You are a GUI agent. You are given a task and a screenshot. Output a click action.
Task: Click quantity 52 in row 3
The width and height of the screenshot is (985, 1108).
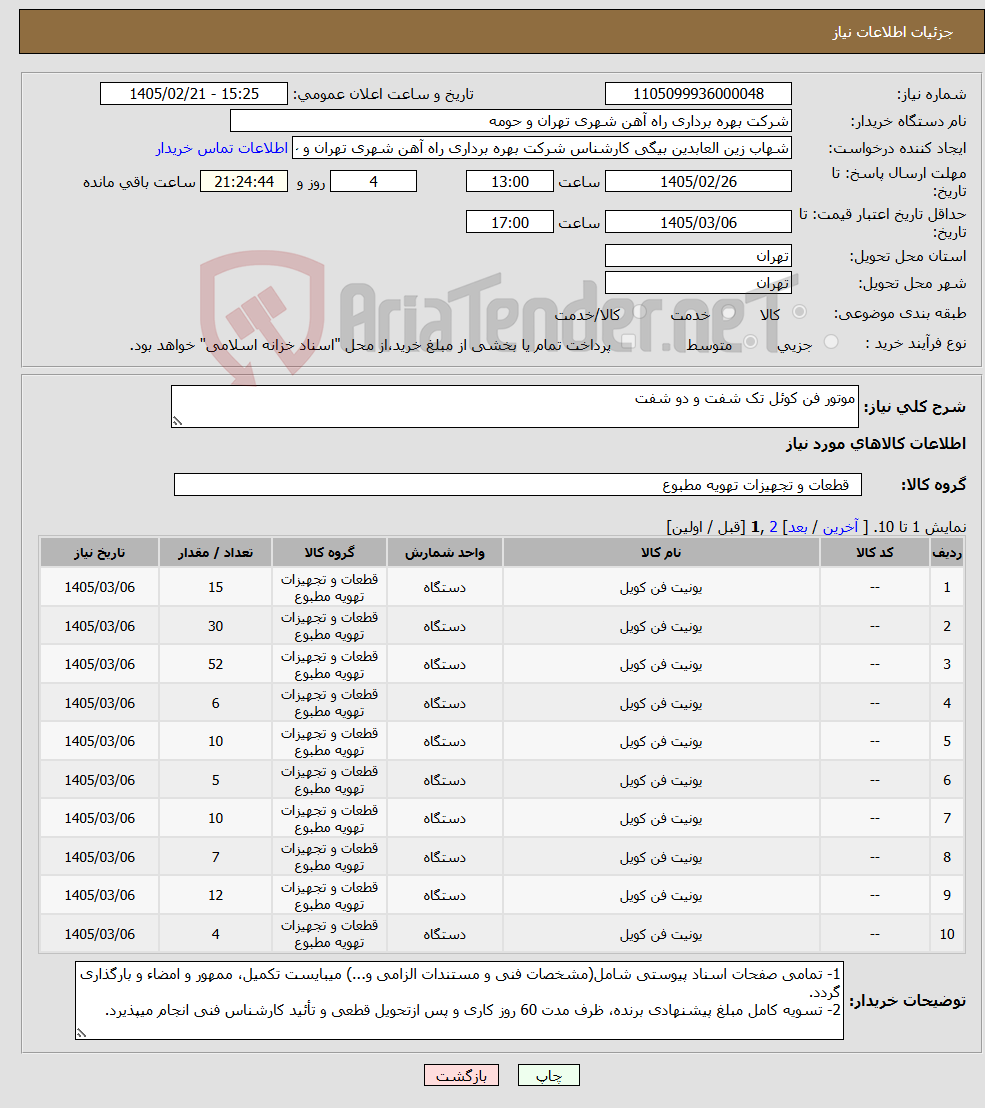click(216, 664)
